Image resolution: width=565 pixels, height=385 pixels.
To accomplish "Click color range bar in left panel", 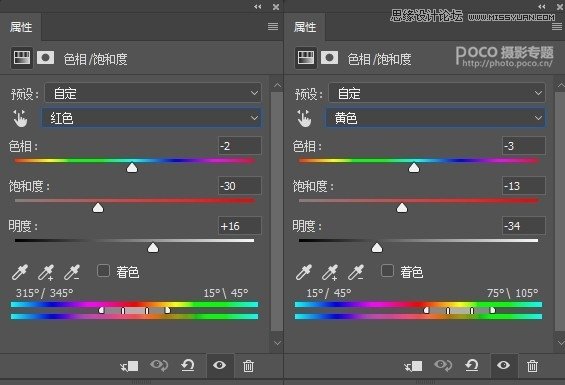I will [134, 310].
